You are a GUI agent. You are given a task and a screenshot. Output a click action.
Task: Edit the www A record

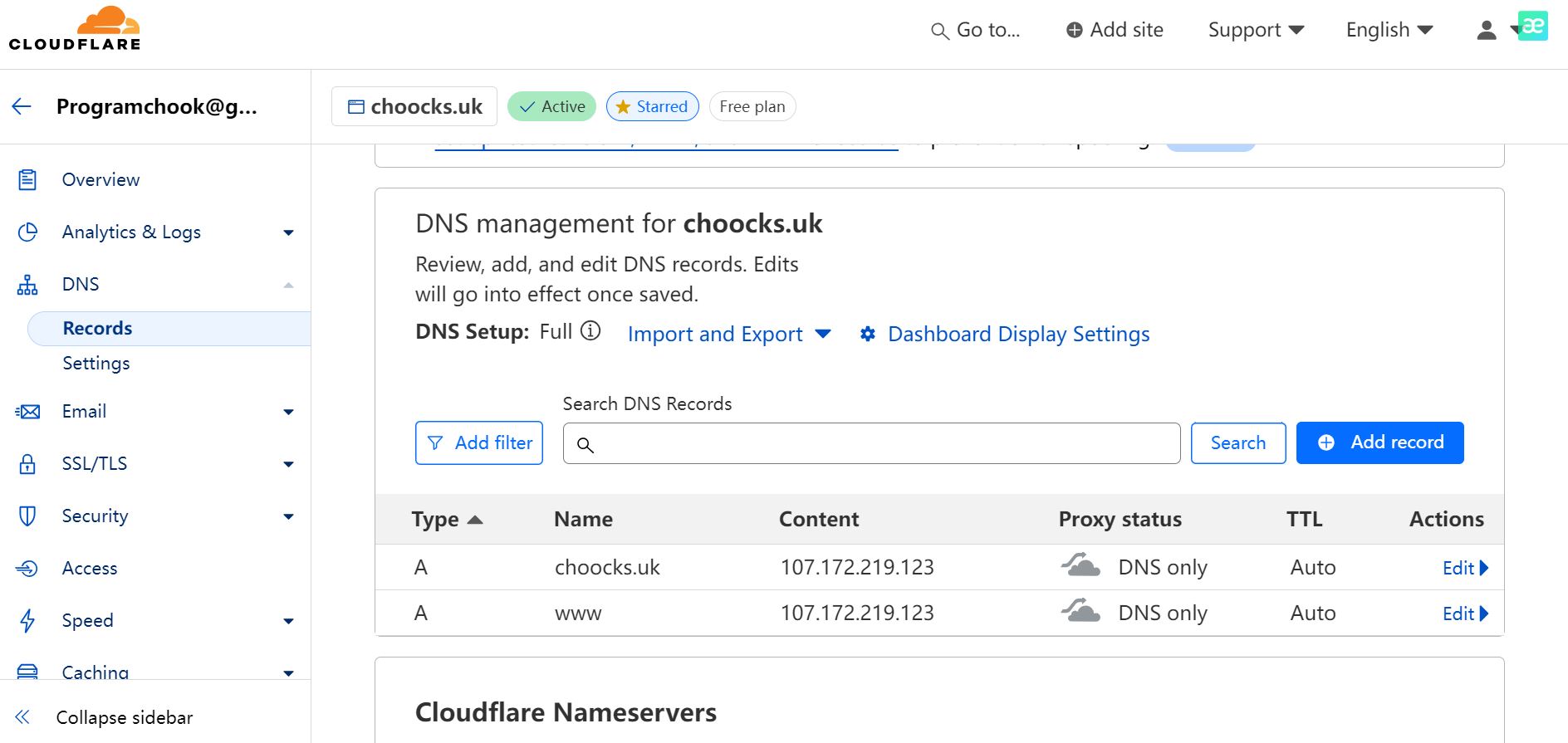click(x=1465, y=613)
